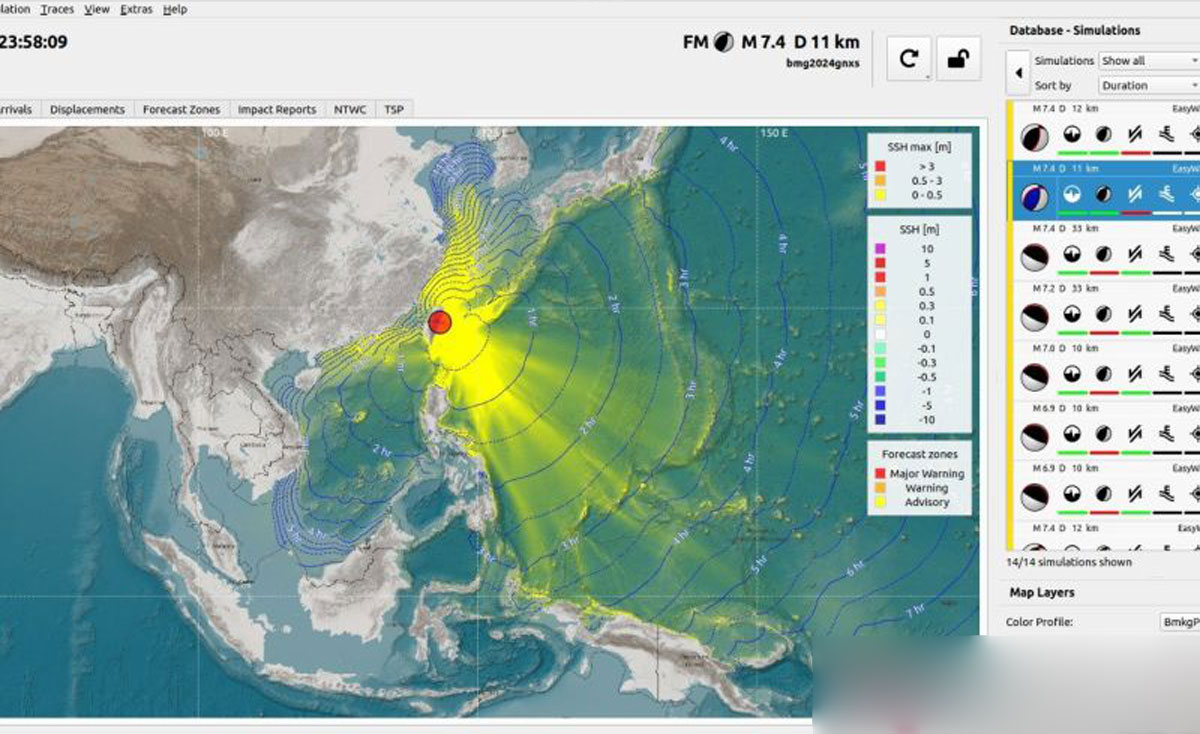Click the red Major Warning legend swatch

click(x=881, y=474)
